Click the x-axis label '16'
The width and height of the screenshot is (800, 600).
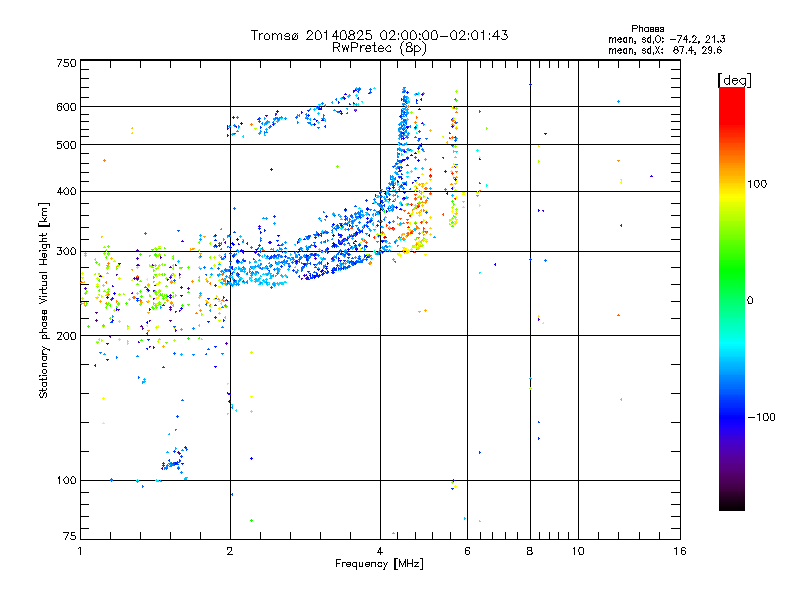tap(680, 551)
